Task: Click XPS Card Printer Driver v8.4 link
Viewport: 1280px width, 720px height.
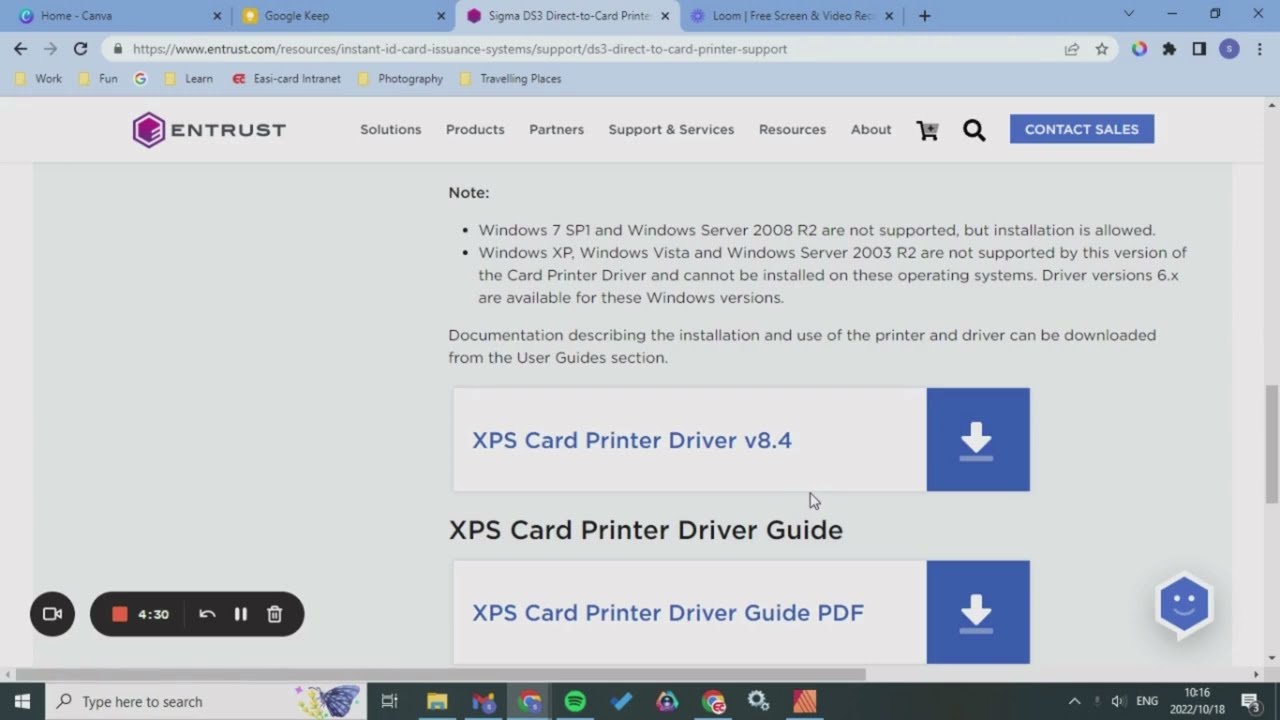Action: [x=632, y=440]
